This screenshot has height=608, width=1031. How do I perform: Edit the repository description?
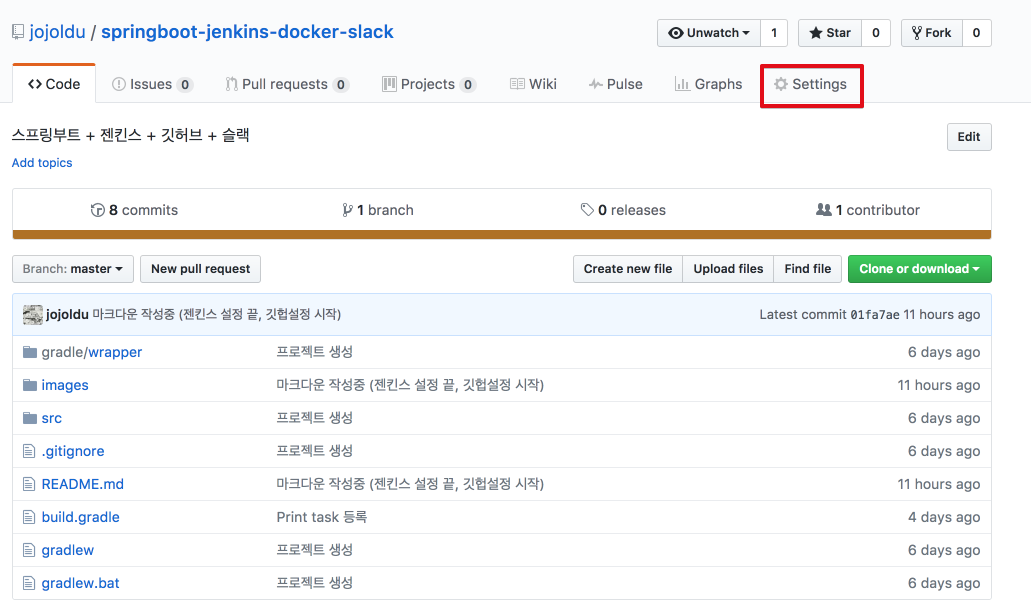[969, 137]
